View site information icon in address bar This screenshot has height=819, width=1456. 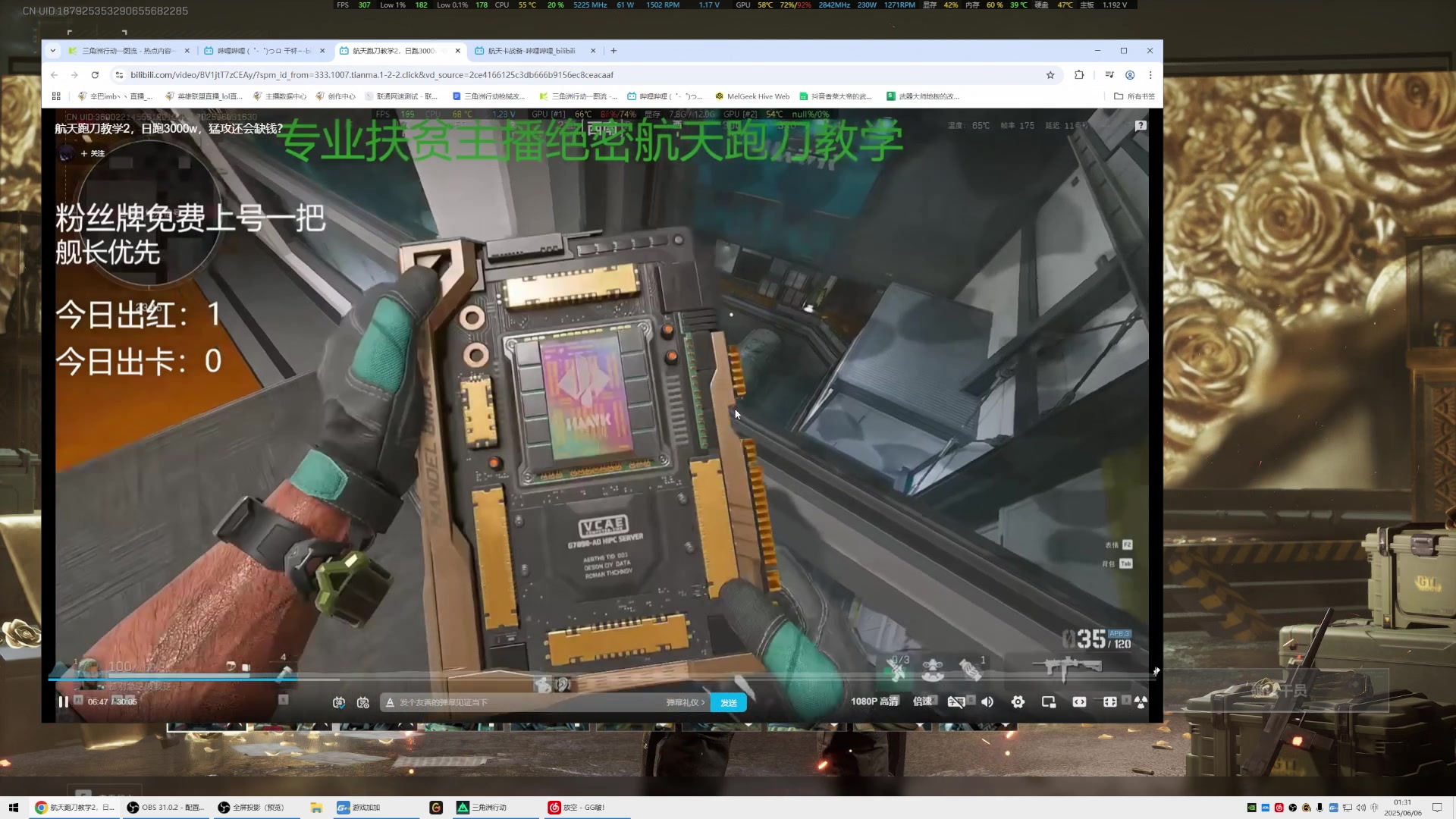[119, 75]
